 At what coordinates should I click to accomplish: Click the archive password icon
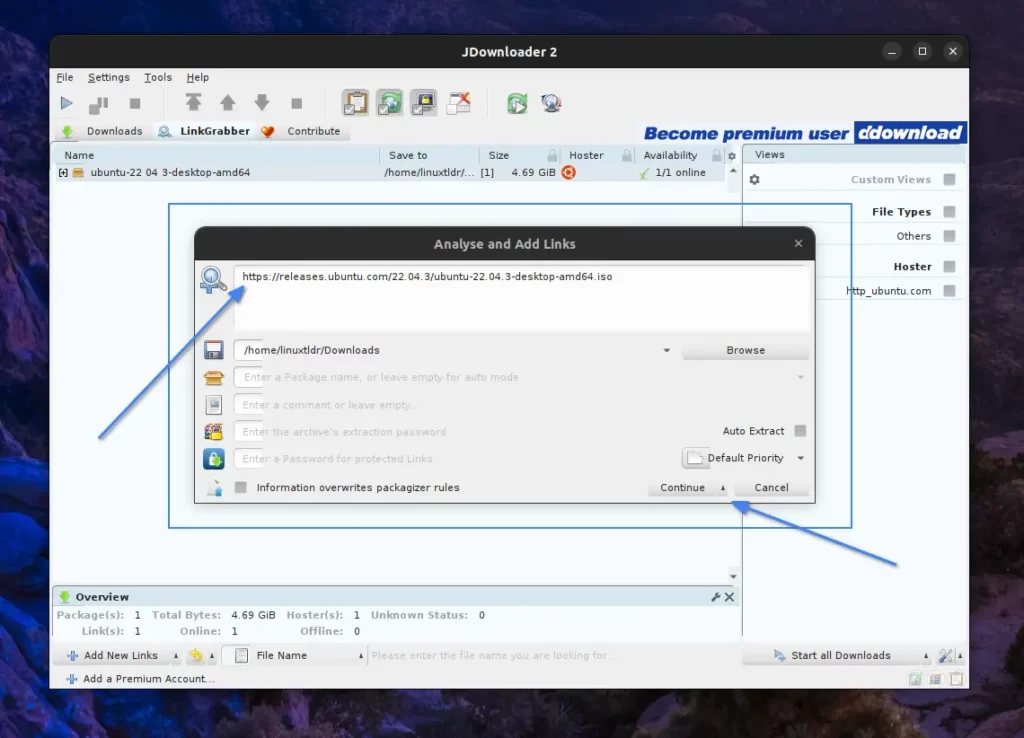(x=214, y=432)
